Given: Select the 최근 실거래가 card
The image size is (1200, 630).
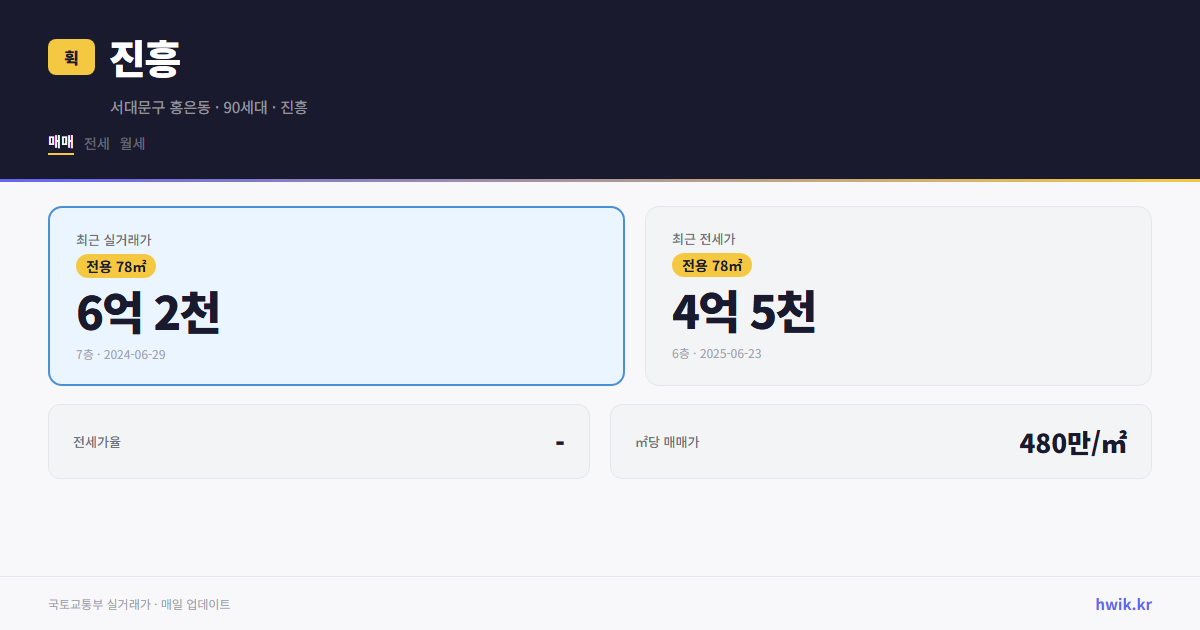Looking at the screenshot, I should (336, 294).
